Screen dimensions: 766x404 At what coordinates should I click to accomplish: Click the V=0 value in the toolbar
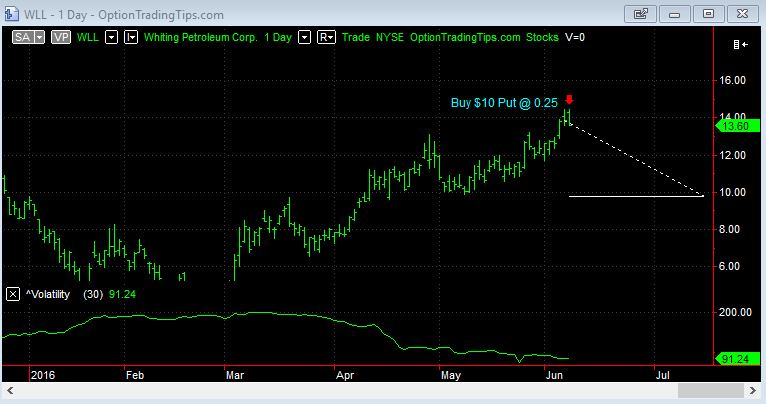click(x=575, y=37)
